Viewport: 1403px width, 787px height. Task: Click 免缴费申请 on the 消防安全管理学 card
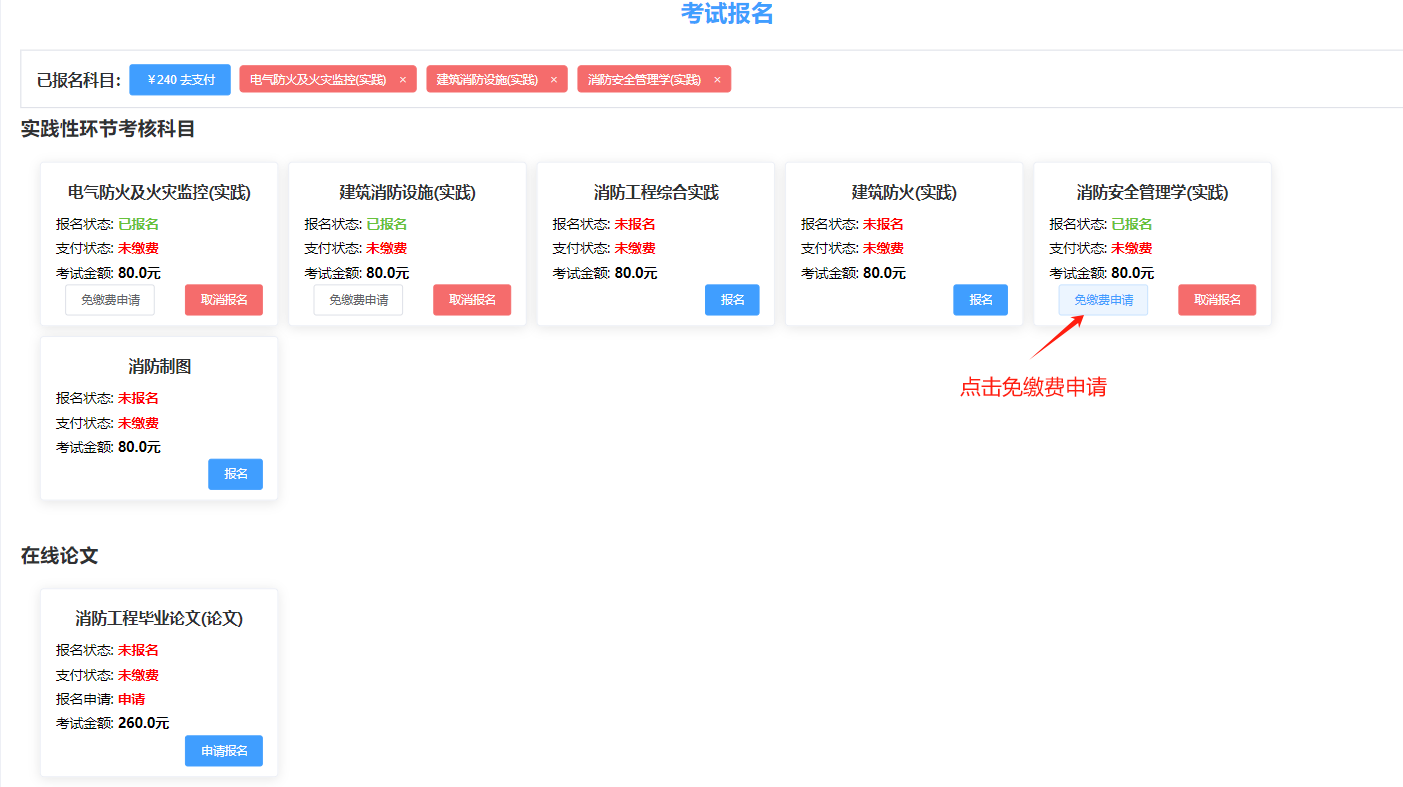pos(1103,300)
